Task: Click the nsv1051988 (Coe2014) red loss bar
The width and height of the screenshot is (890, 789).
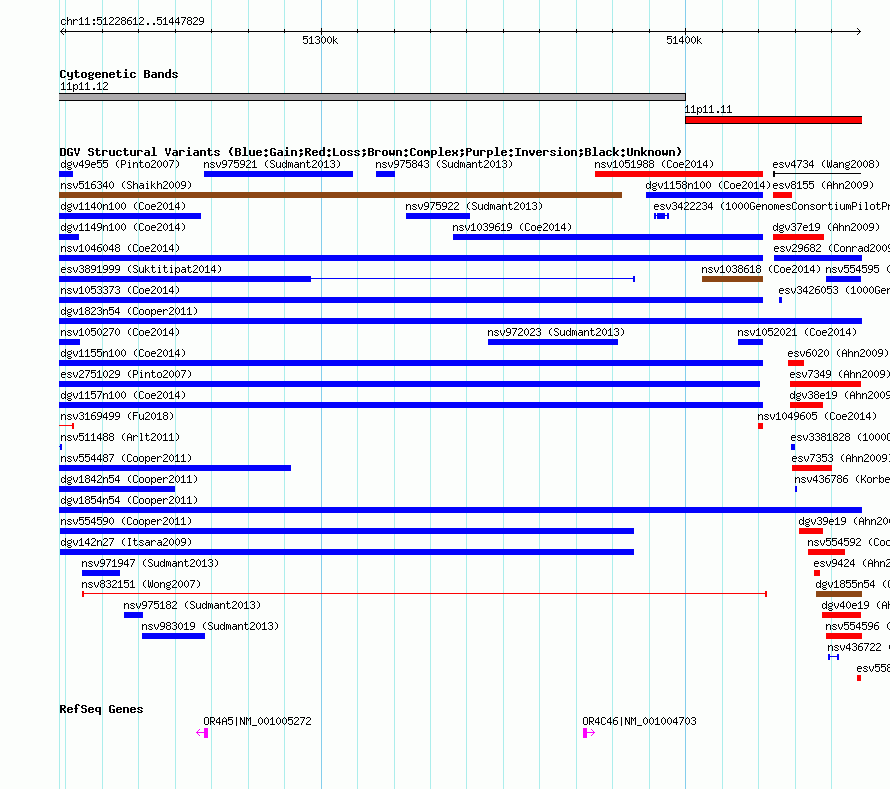Action: click(x=679, y=174)
